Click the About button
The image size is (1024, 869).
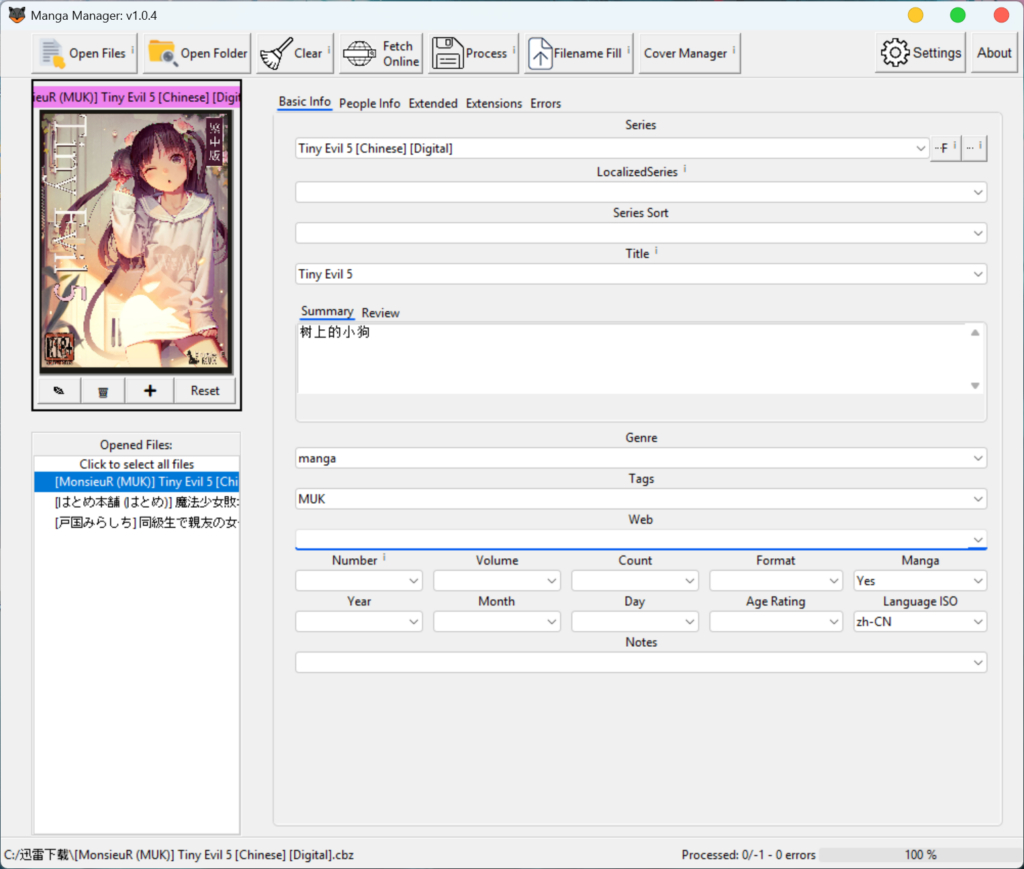point(994,53)
